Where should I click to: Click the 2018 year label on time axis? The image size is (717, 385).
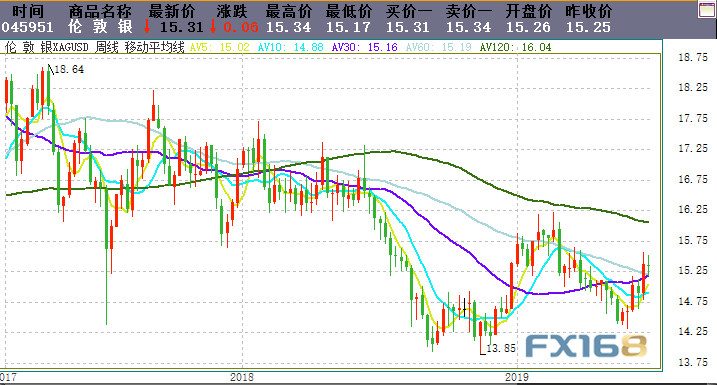[x=242, y=377]
